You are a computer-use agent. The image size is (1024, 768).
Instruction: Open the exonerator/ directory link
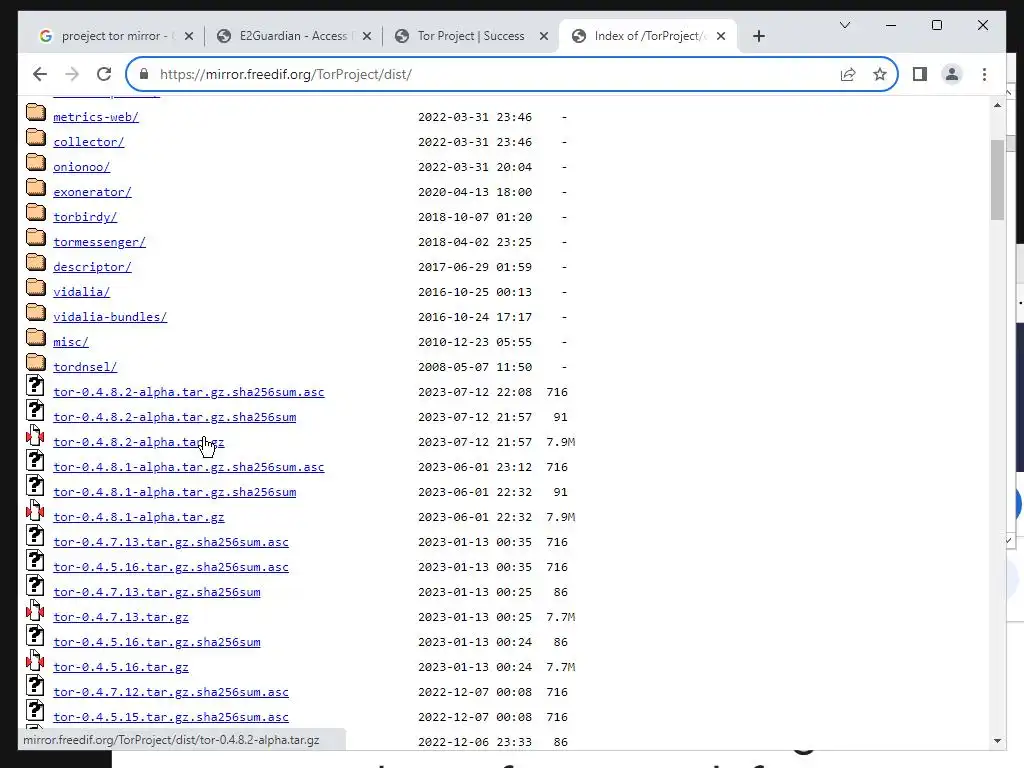pos(92,192)
